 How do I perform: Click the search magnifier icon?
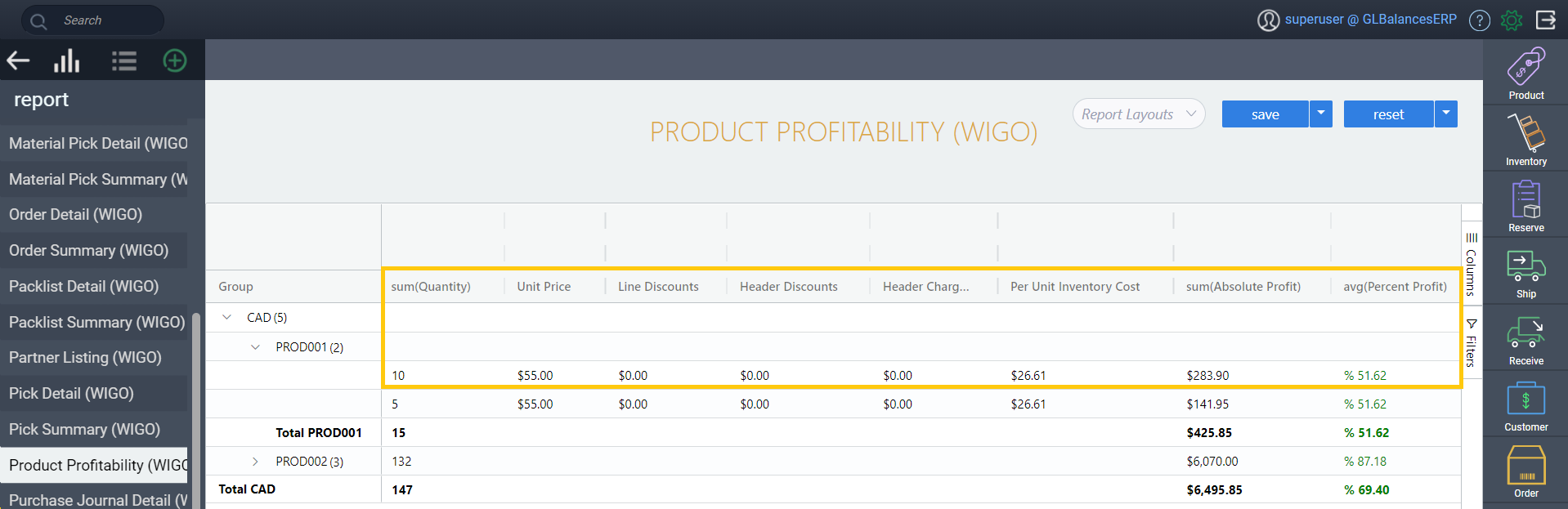pos(38,20)
